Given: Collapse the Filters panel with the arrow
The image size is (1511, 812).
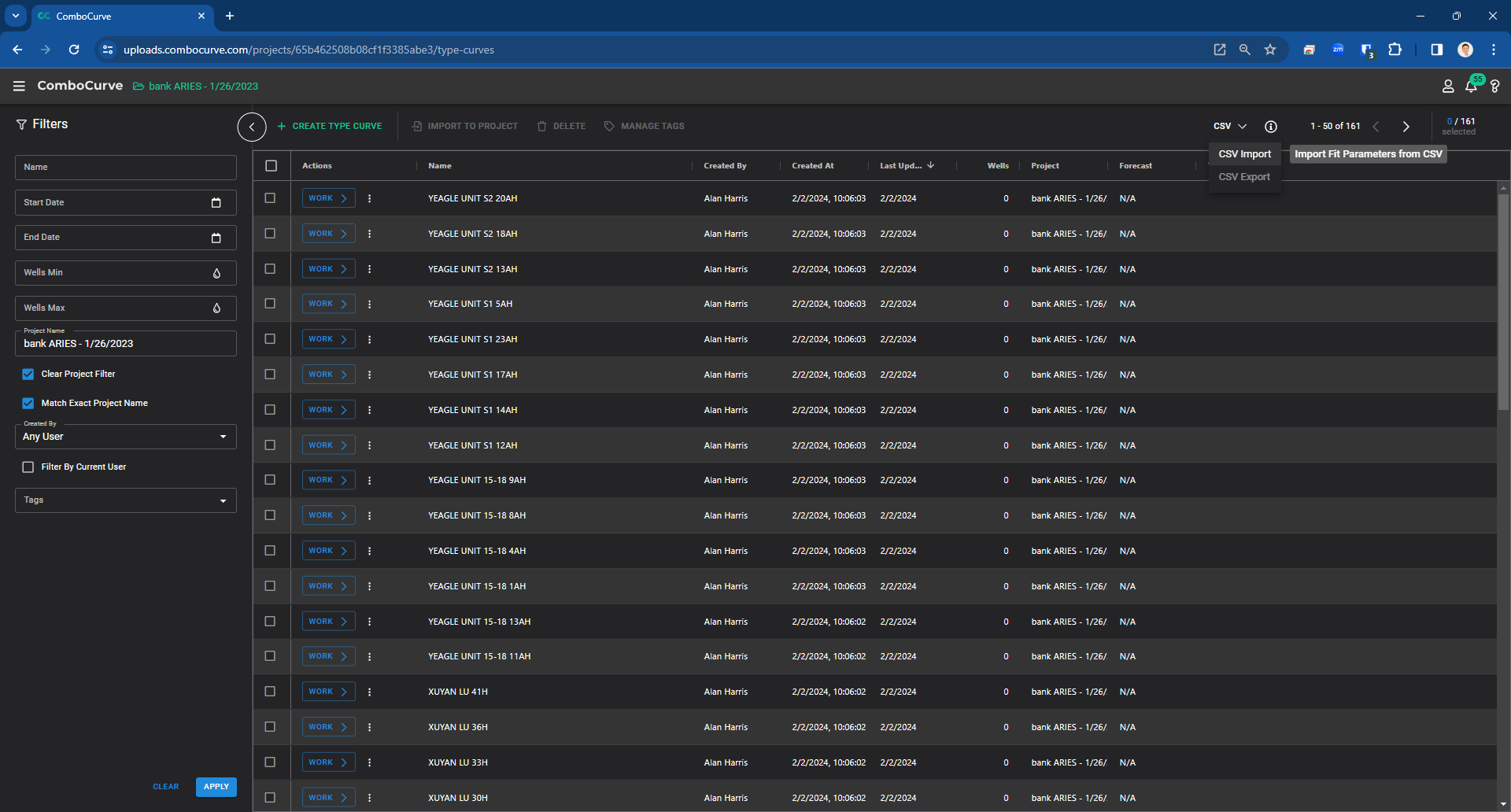Looking at the screenshot, I should pos(252,126).
